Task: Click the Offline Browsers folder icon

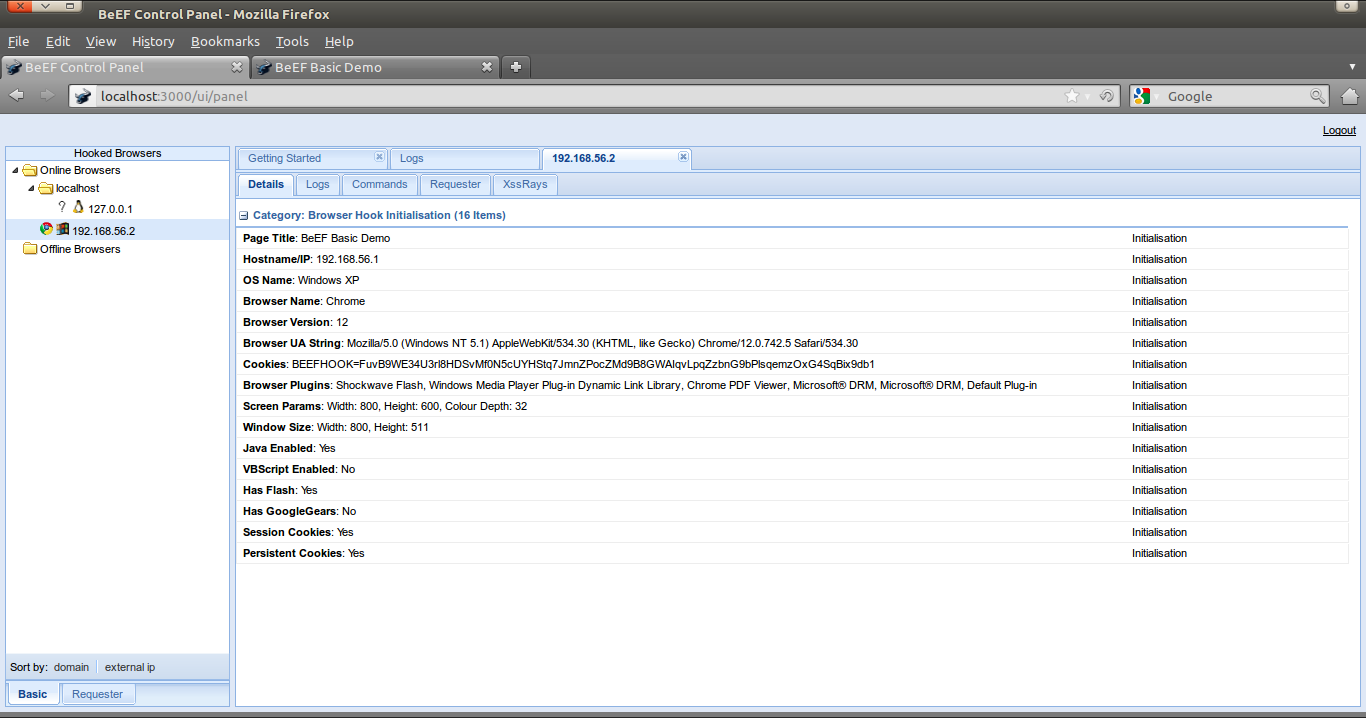Action: 30,249
